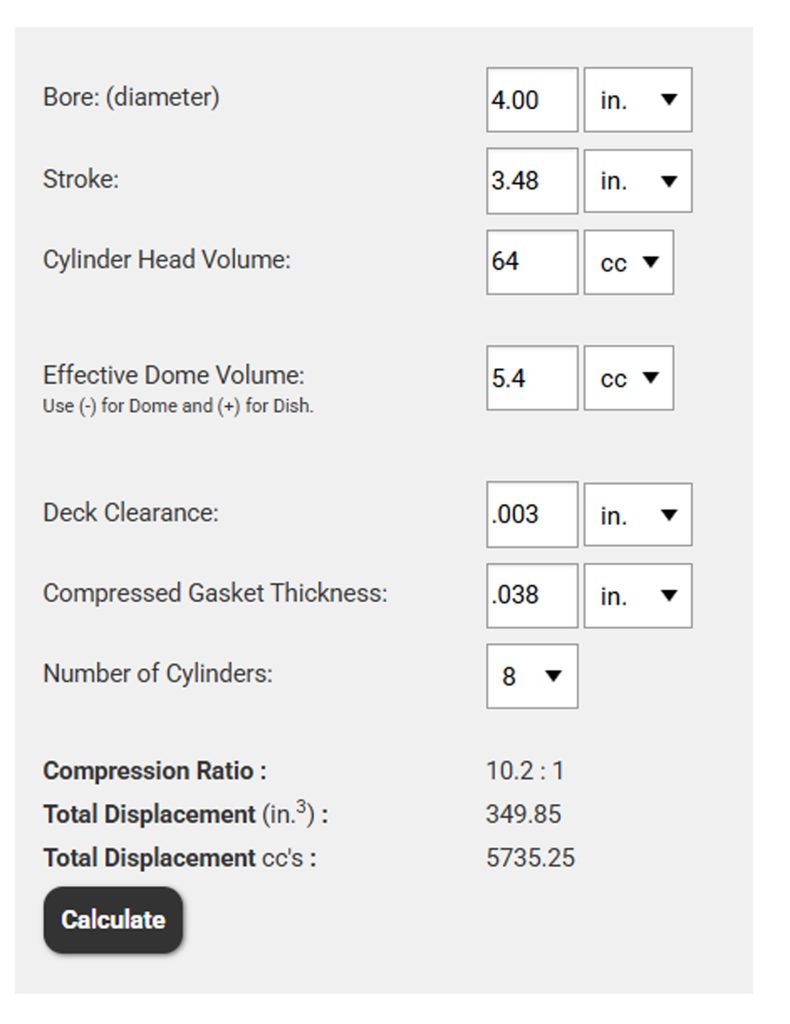This screenshot has height=1024, width=790.
Task: Expand the Compressed Gasket Thickness unit dropdown
Action: click(638, 595)
